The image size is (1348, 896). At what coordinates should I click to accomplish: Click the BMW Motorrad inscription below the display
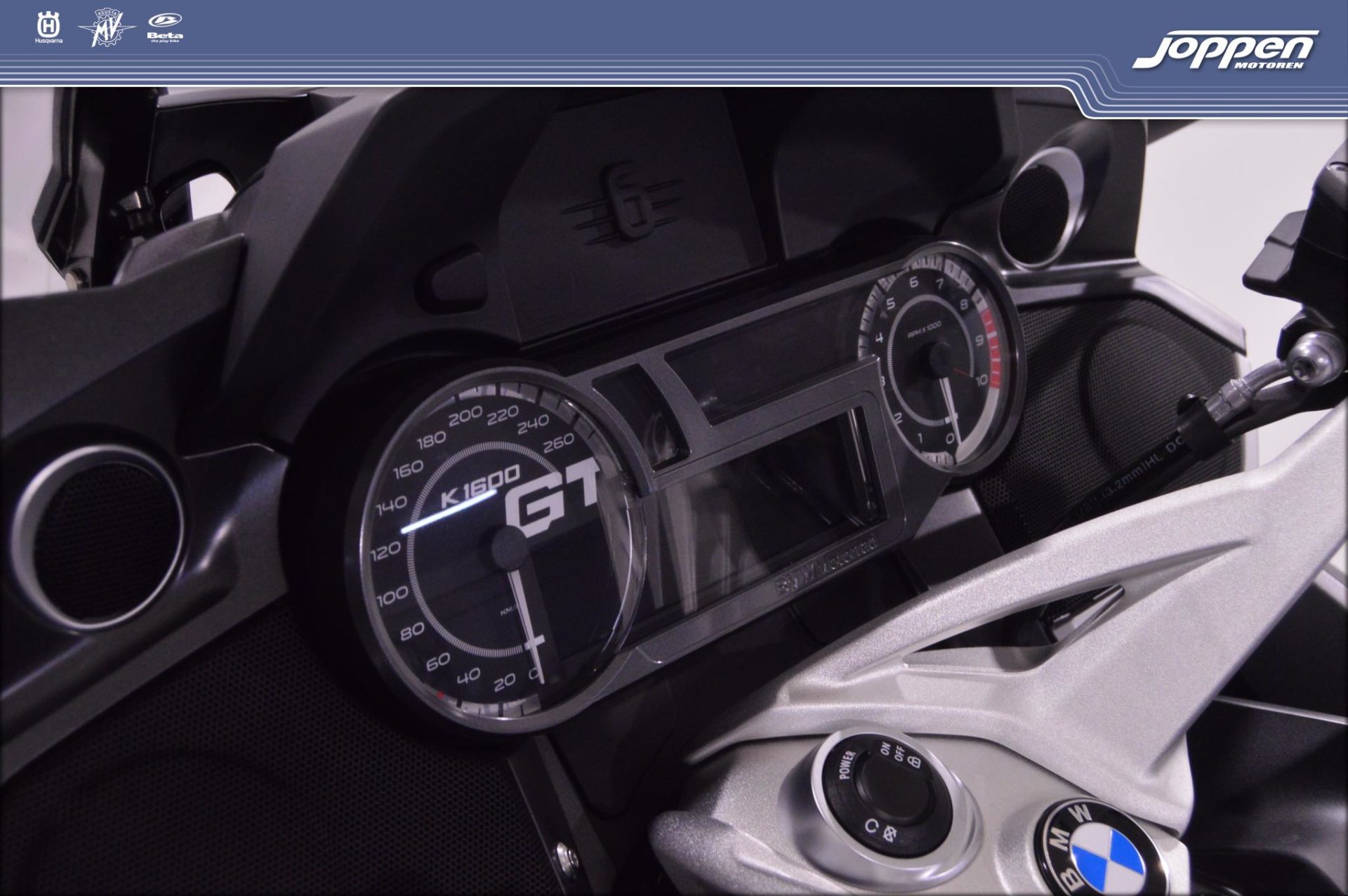click(826, 565)
